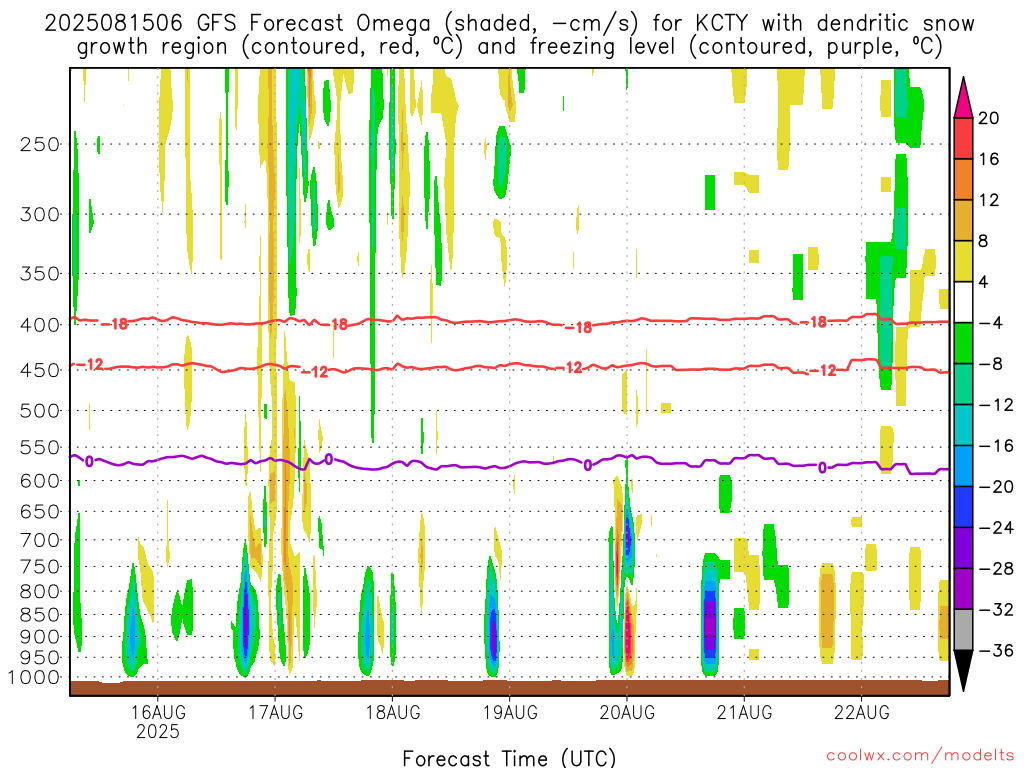Click the 500 pressure level label
The height and width of the screenshot is (768, 1024).
click(x=40, y=411)
